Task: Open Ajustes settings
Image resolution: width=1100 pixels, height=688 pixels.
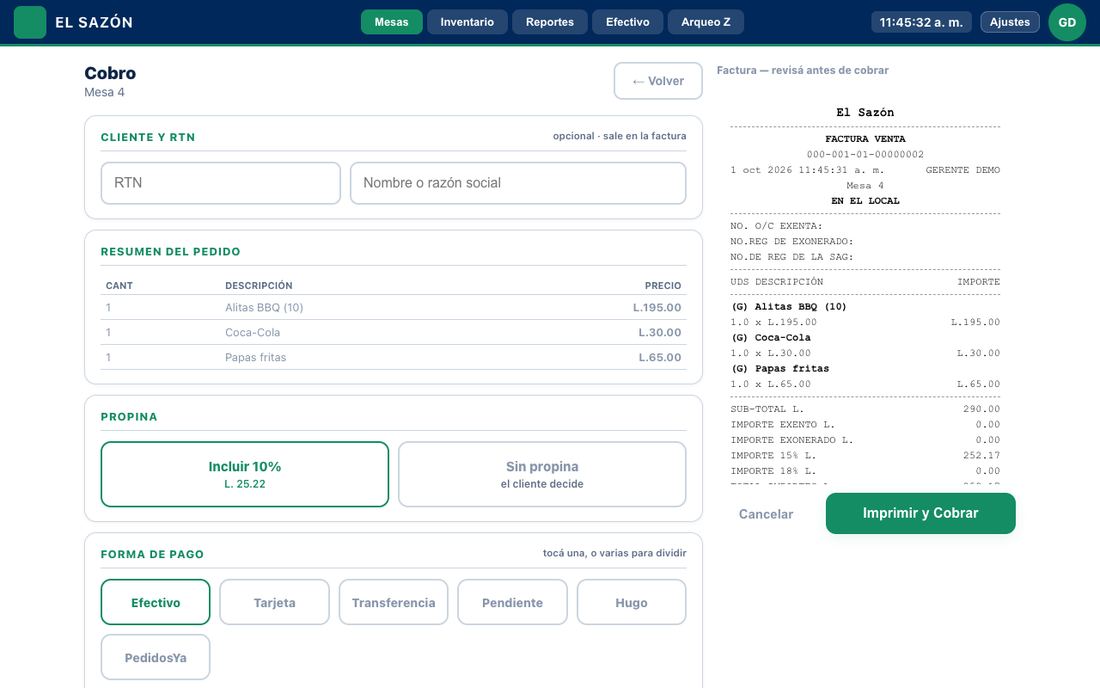Action: coord(1010,22)
